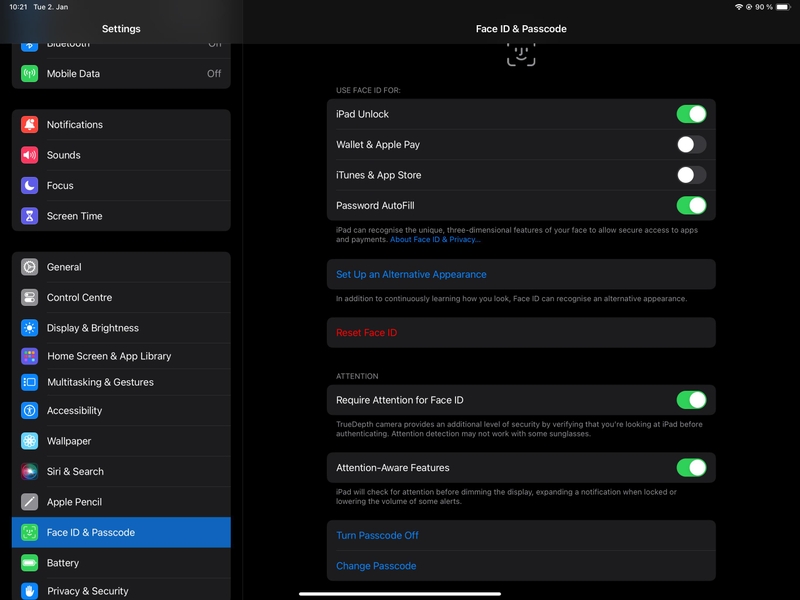Image resolution: width=800 pixels, height=600 pixels.
Task: Tap the Wi-Fi status icon
Action: [738, 7]
